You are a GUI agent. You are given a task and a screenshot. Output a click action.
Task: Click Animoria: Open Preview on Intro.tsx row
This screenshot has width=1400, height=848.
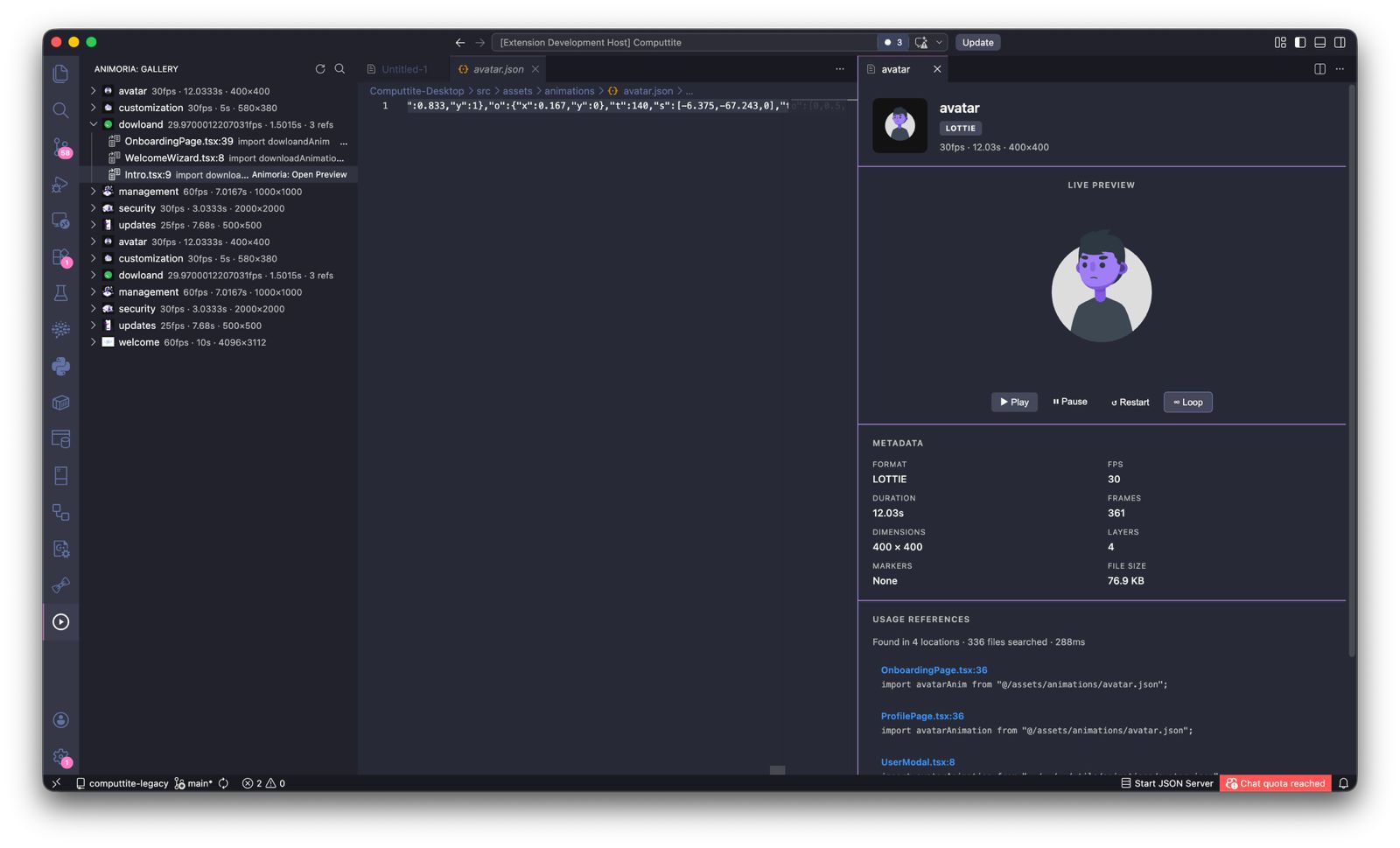click(x=299, y=175)
